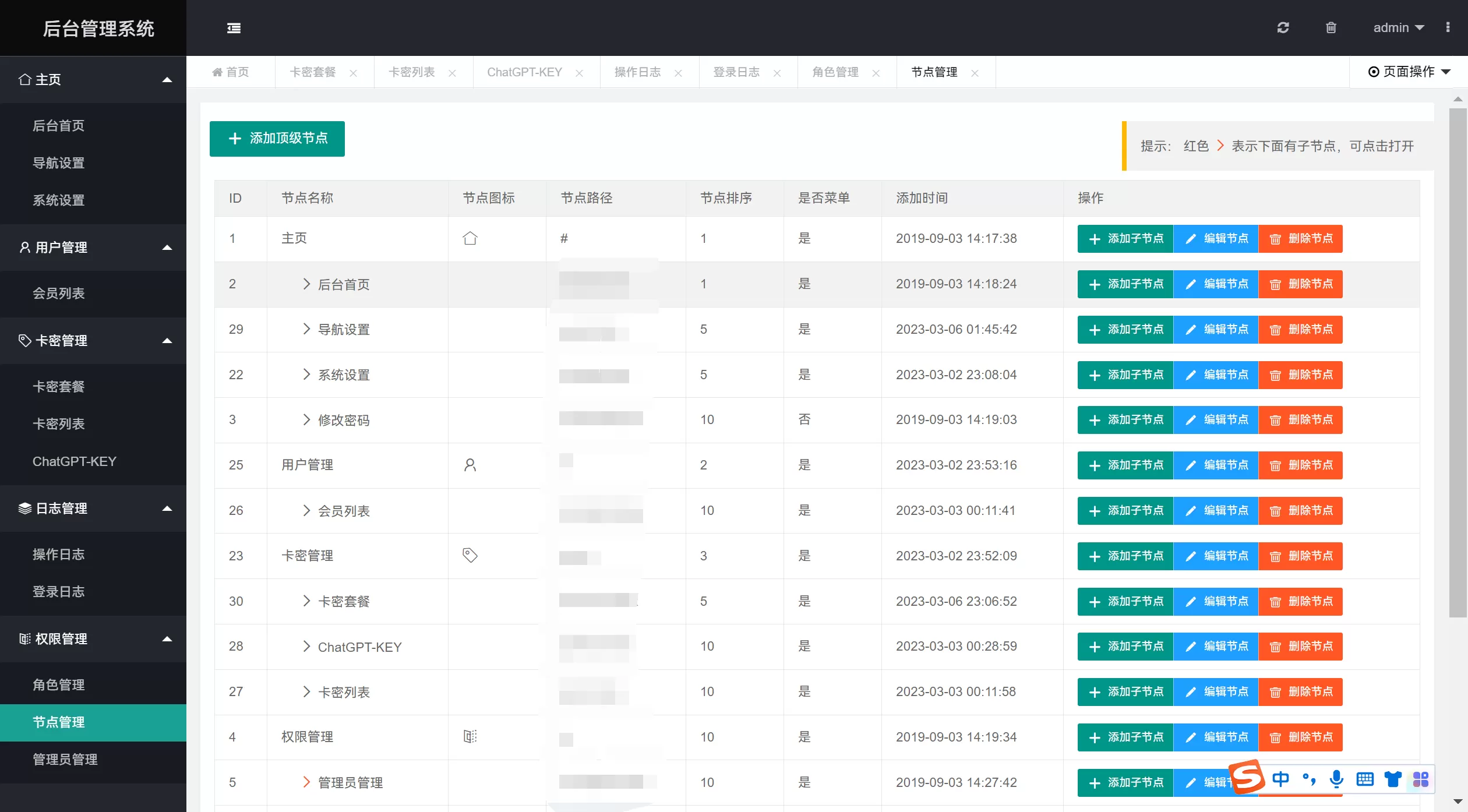Close the ChatGPT-KEY tab
The width and height of the screenshot is (1468, 812).
click(x=579, y=73)
